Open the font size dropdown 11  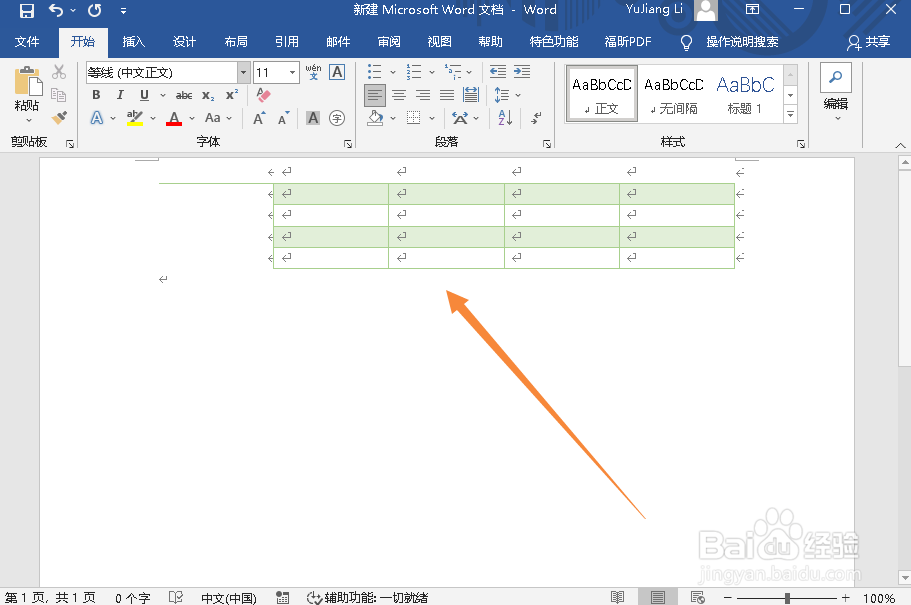coord(292,73)
